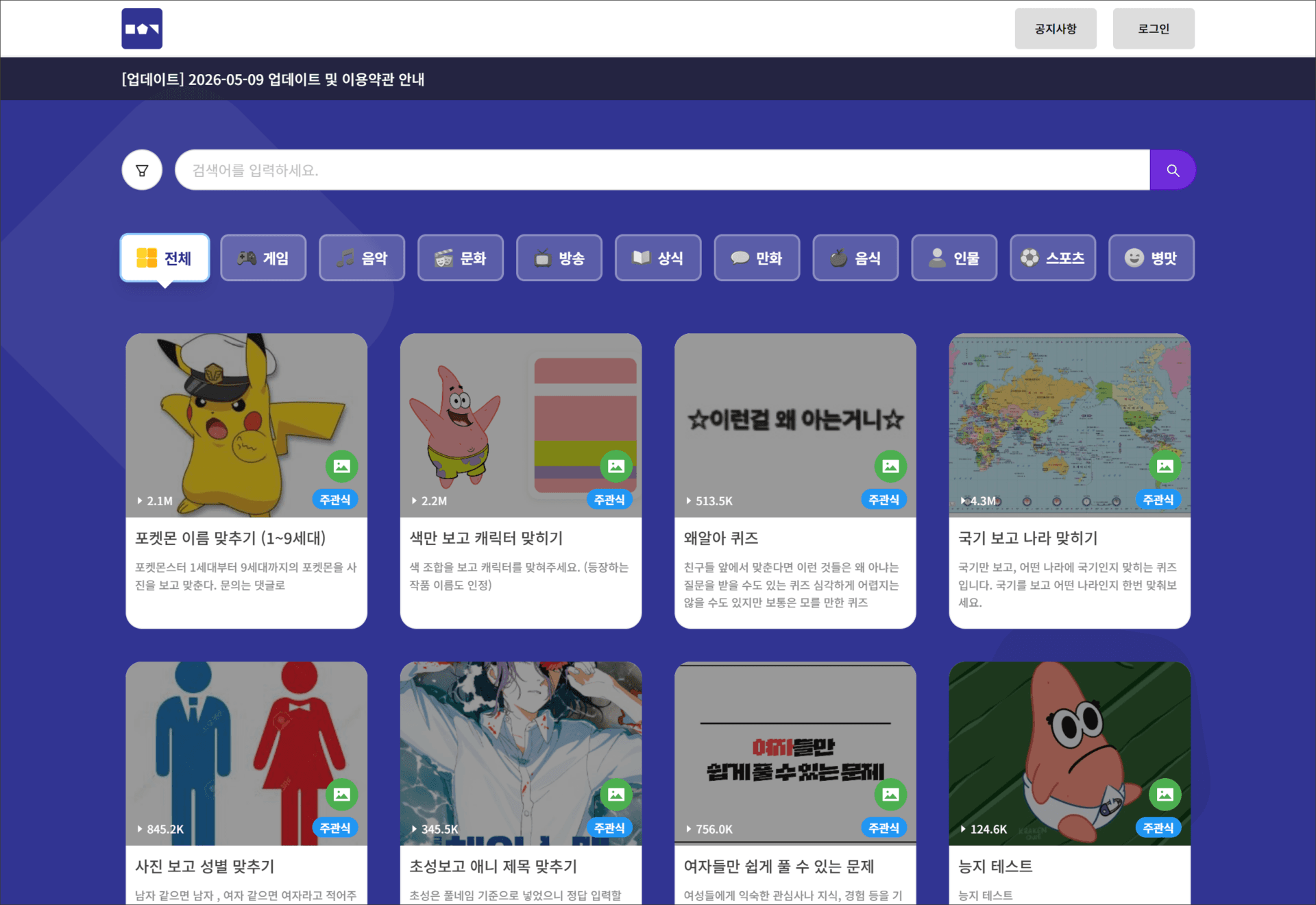Open the 왜알아 퀴즈 title
The image size is (1316, 905).
pos(721,538)
